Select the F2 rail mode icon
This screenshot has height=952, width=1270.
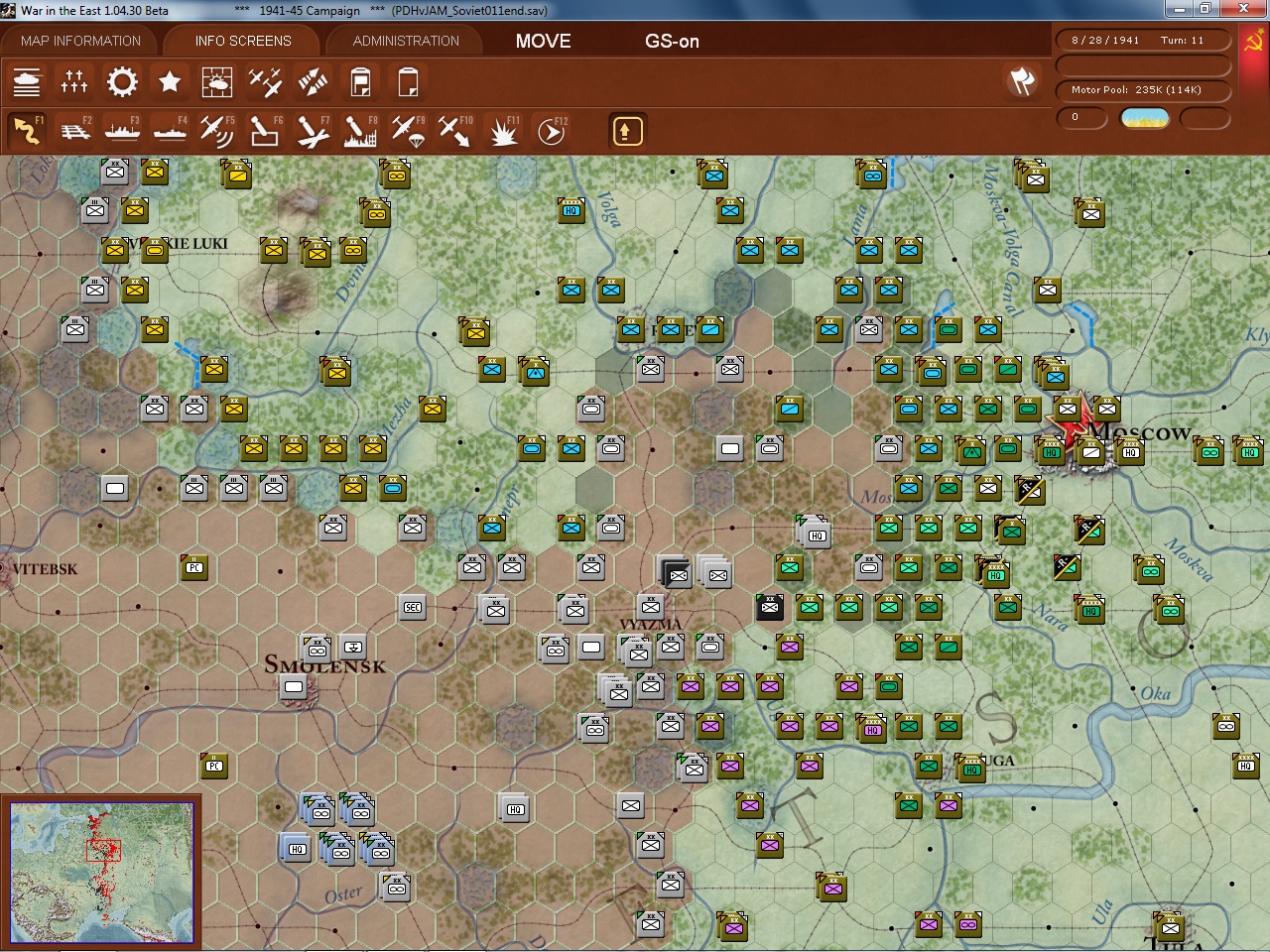(x=74, y=131)
